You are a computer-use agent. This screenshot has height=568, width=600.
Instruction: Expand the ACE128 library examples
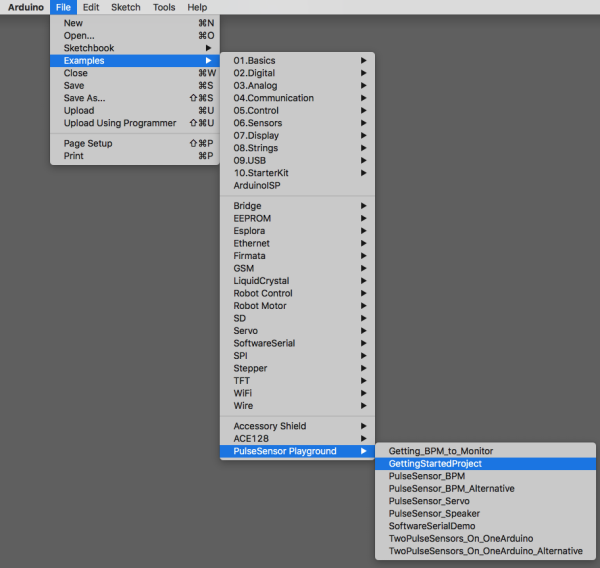[x=297, y=439]
